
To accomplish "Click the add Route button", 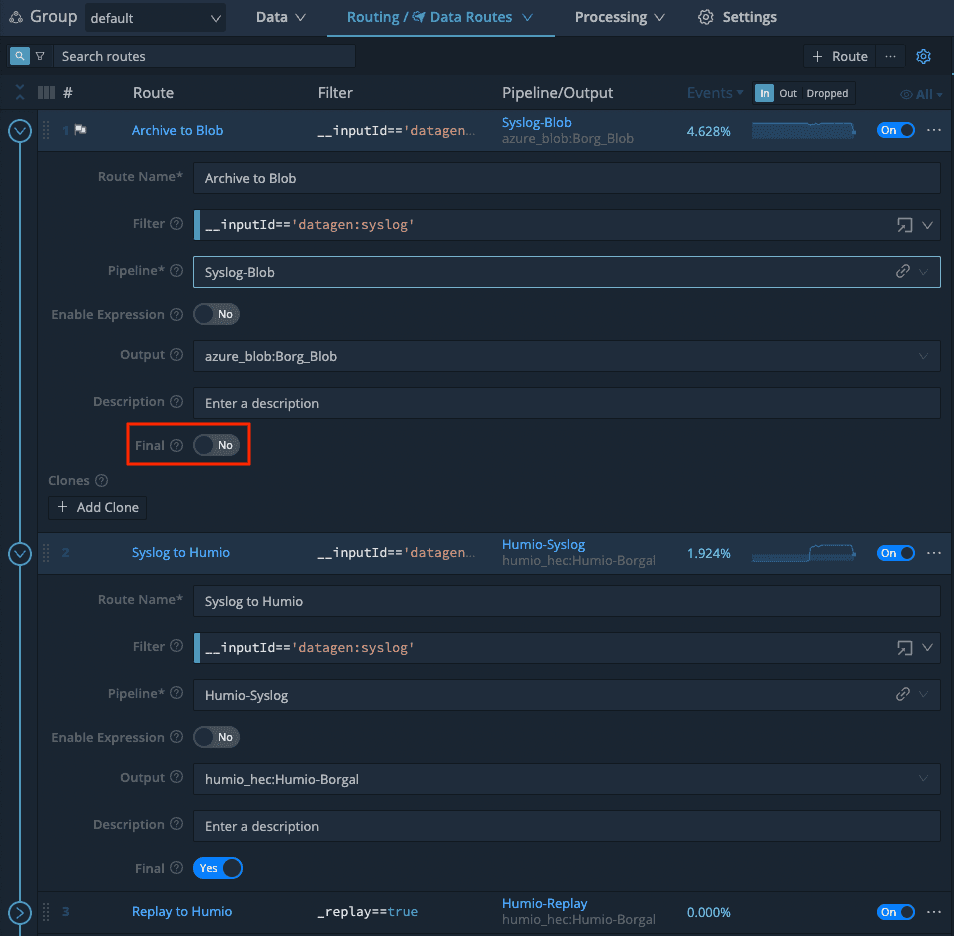I will click(x=839, y=56).
